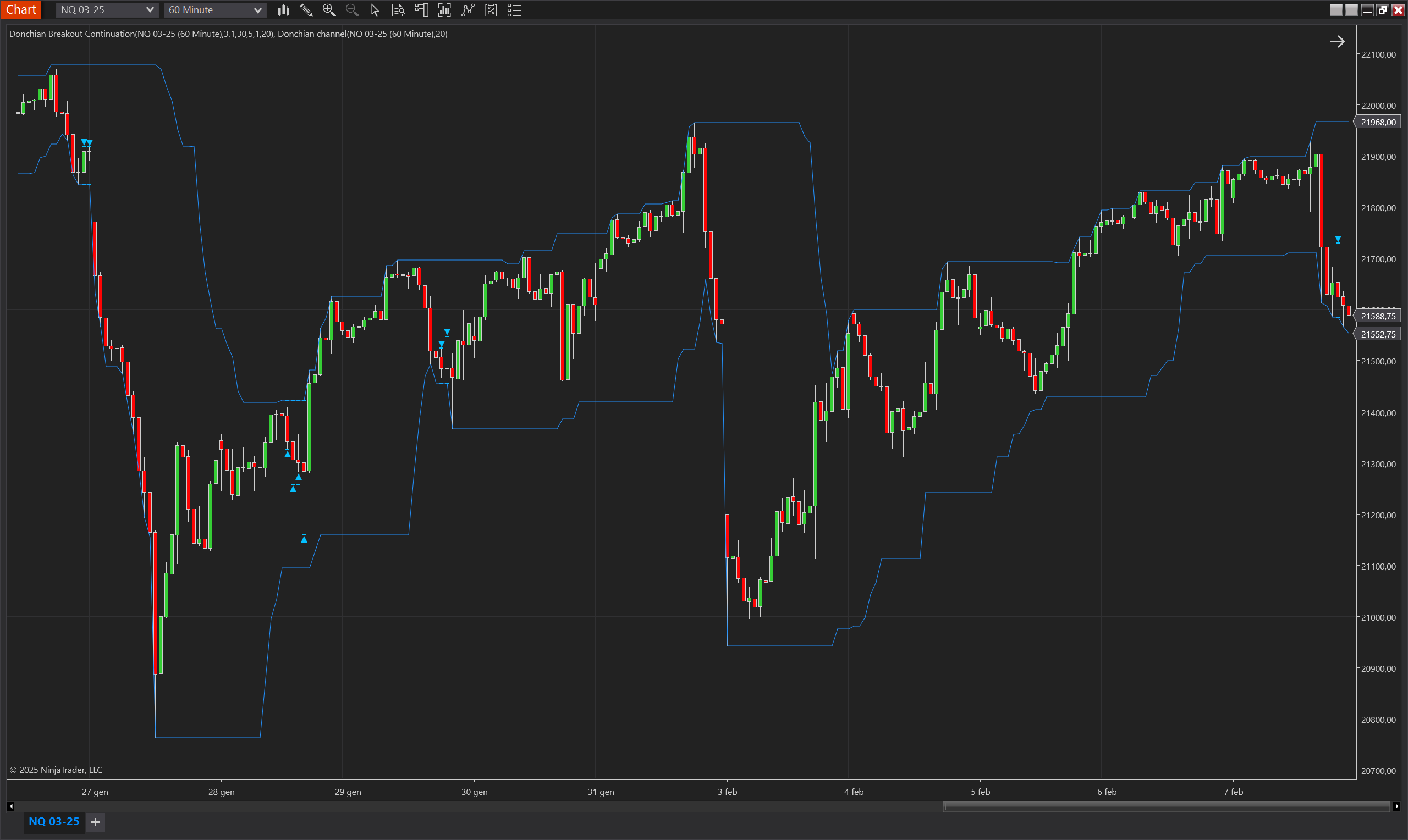The image size is (1408, 840).
Task: Open the Properties list icon
Action: [x=514, y=10]
